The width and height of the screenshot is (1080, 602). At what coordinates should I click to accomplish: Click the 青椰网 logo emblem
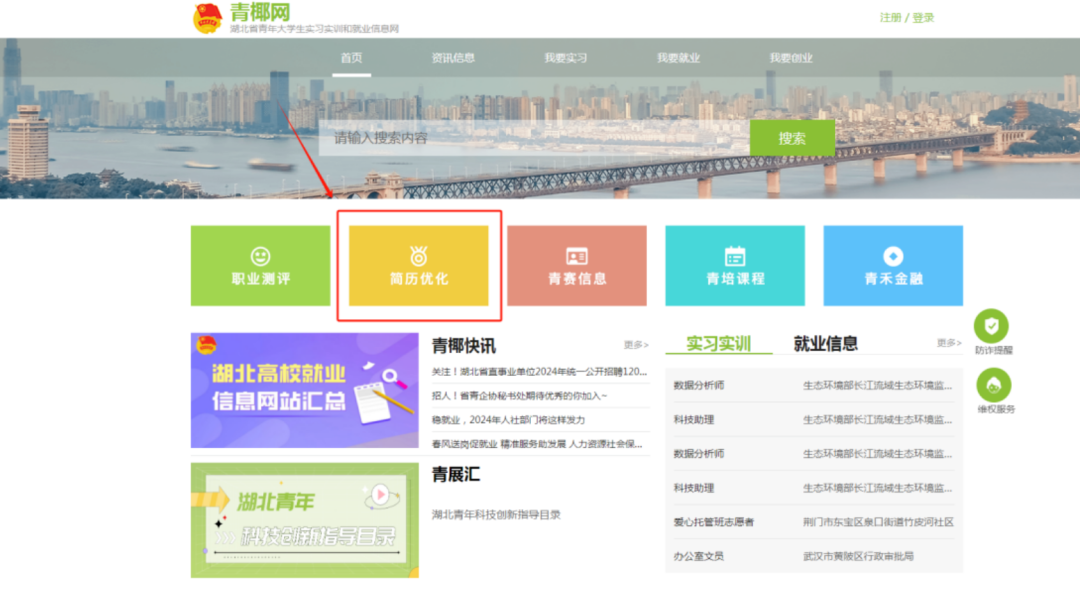207,18
